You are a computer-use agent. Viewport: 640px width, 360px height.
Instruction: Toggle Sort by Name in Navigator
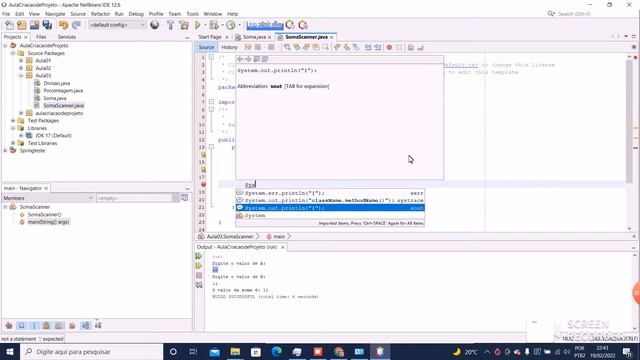85,326
